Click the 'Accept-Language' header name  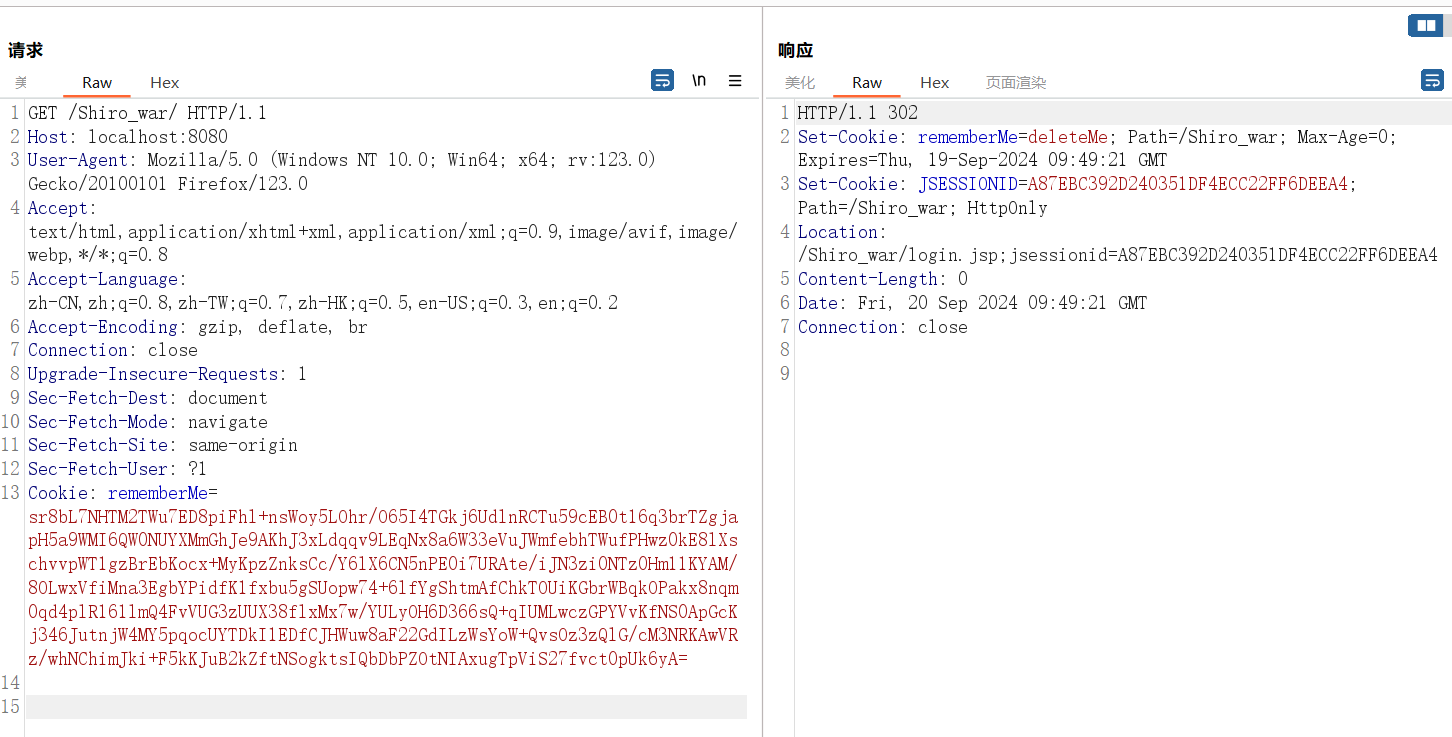[103, 279]
